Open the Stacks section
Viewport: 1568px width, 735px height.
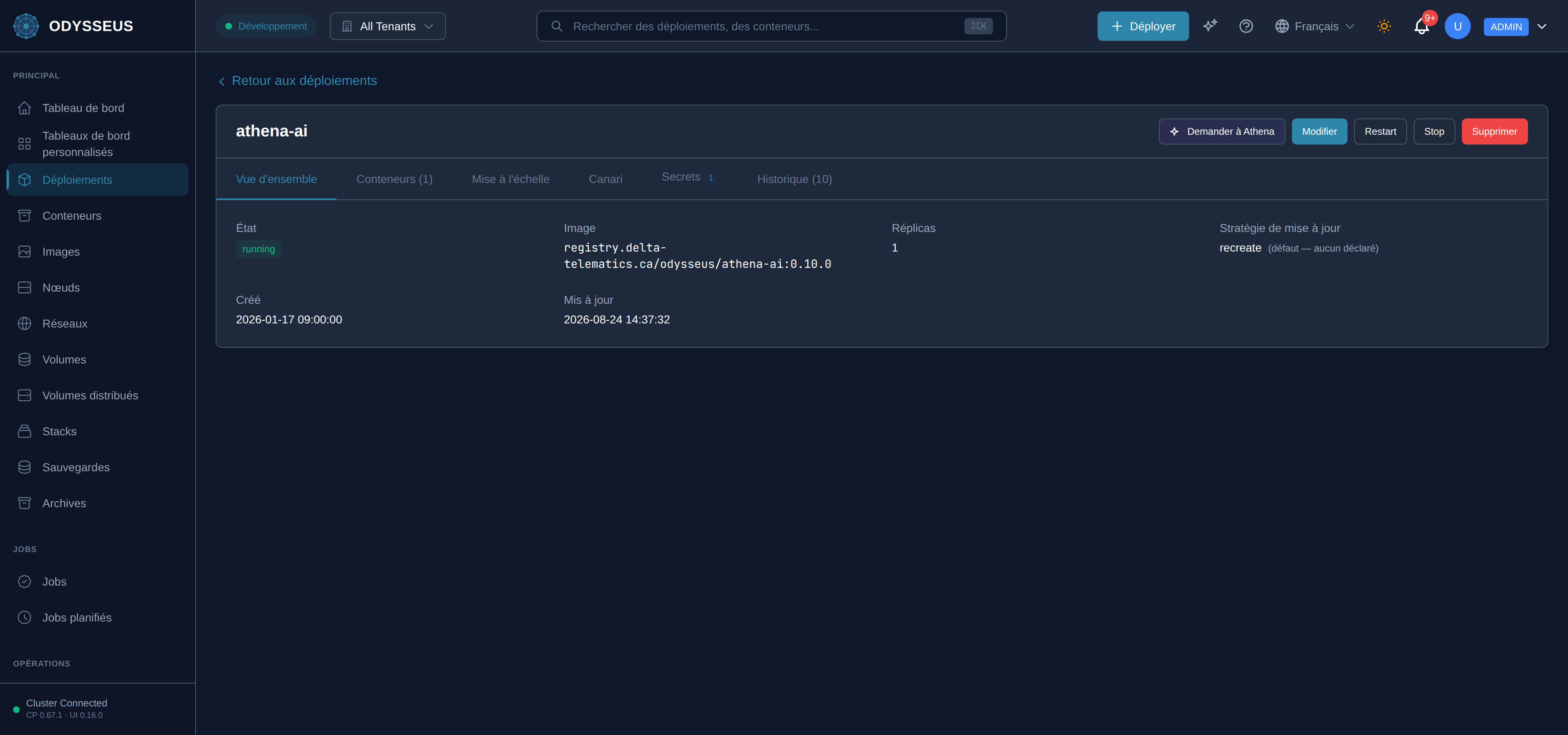point(98,431)
